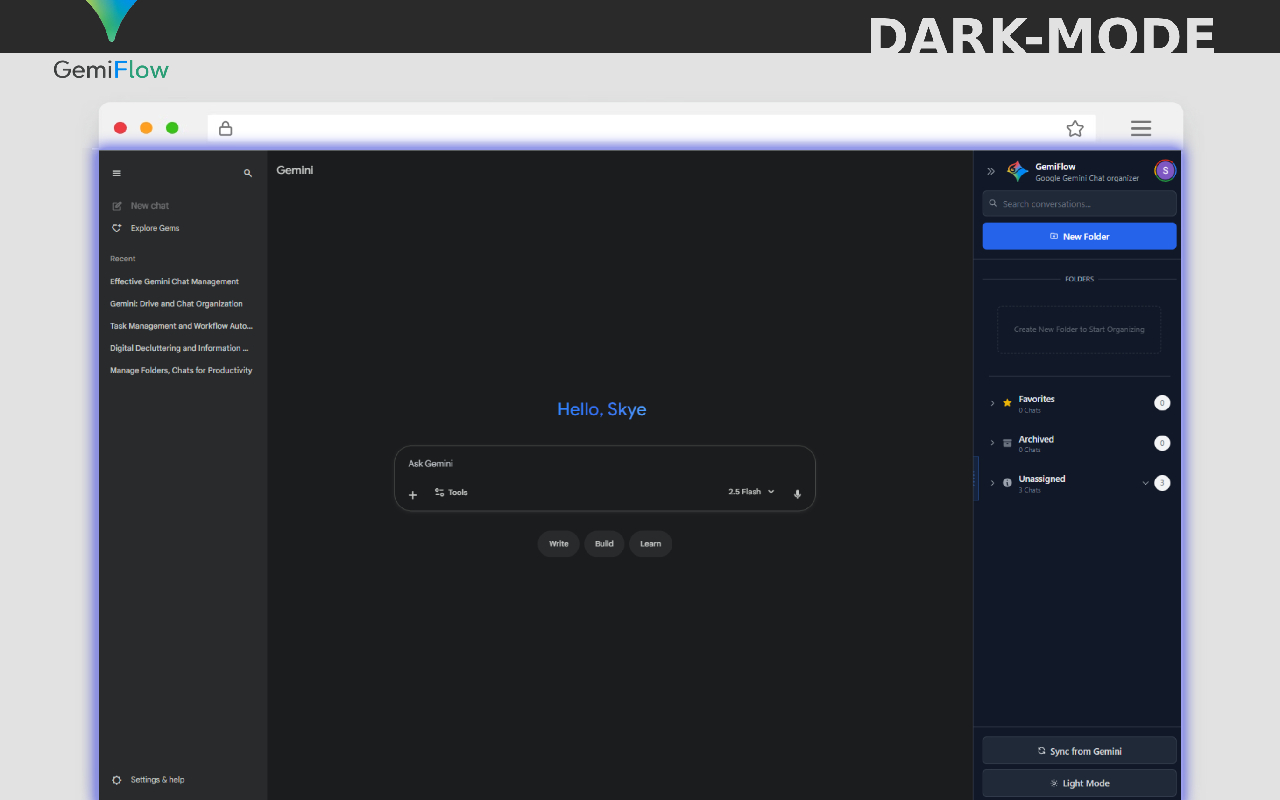Viewport: 1280px width, 800px height.
Task: Click the Gemini title in header
Action: [295, 170]
